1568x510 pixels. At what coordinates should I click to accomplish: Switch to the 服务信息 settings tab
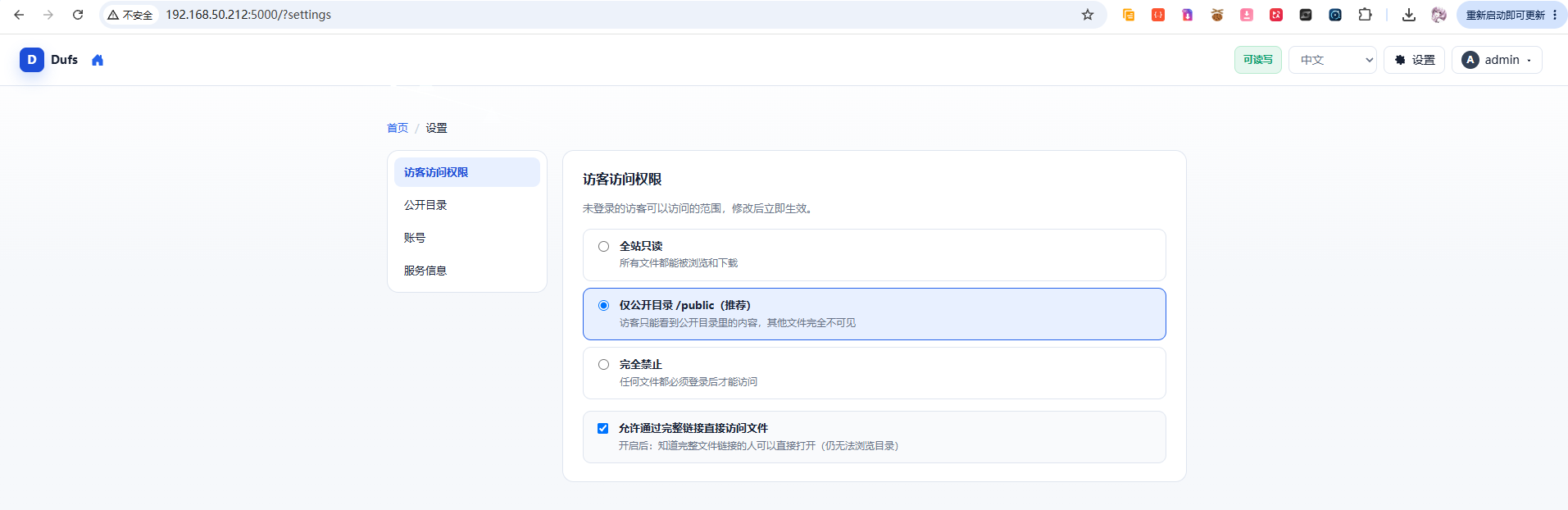[x=467, y=271]
